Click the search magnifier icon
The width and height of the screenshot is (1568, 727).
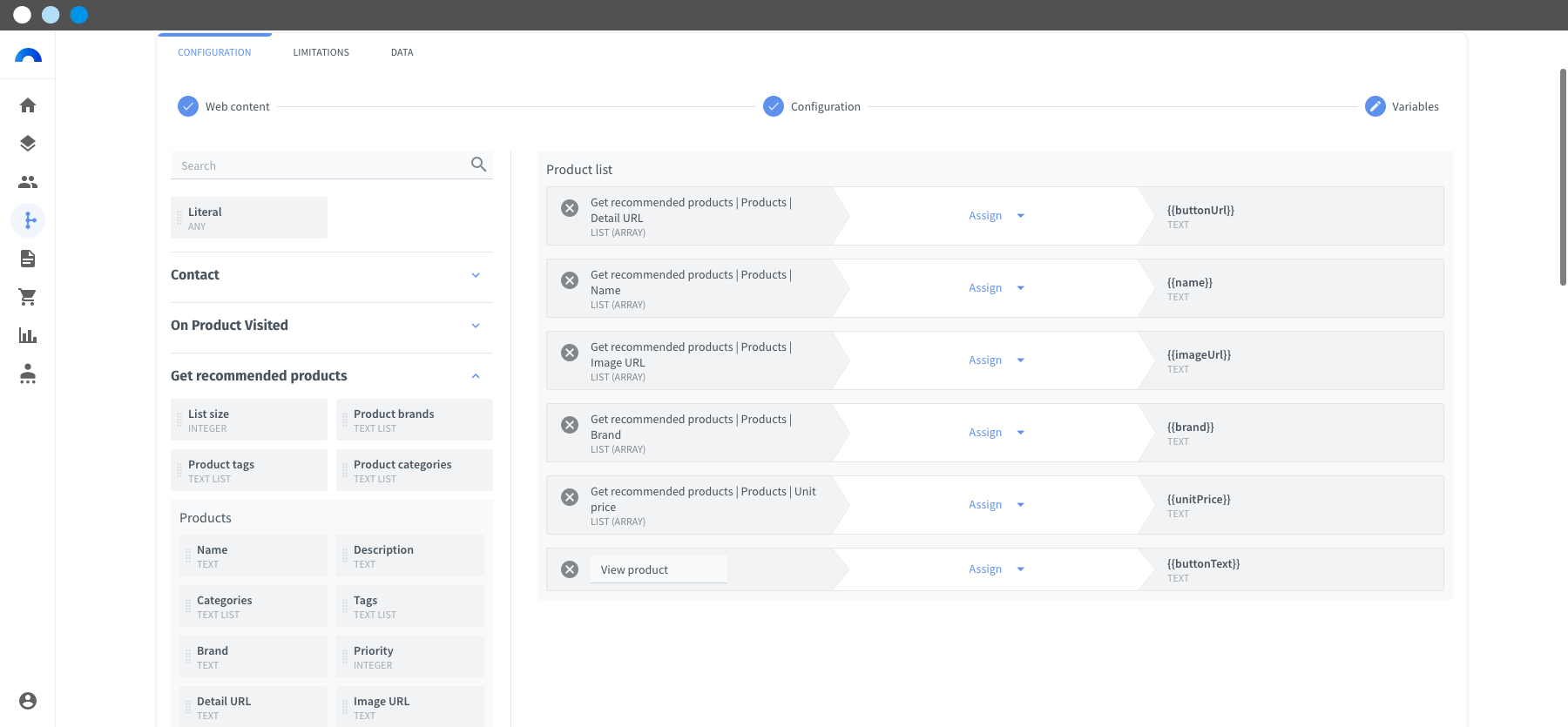(478, 165)
